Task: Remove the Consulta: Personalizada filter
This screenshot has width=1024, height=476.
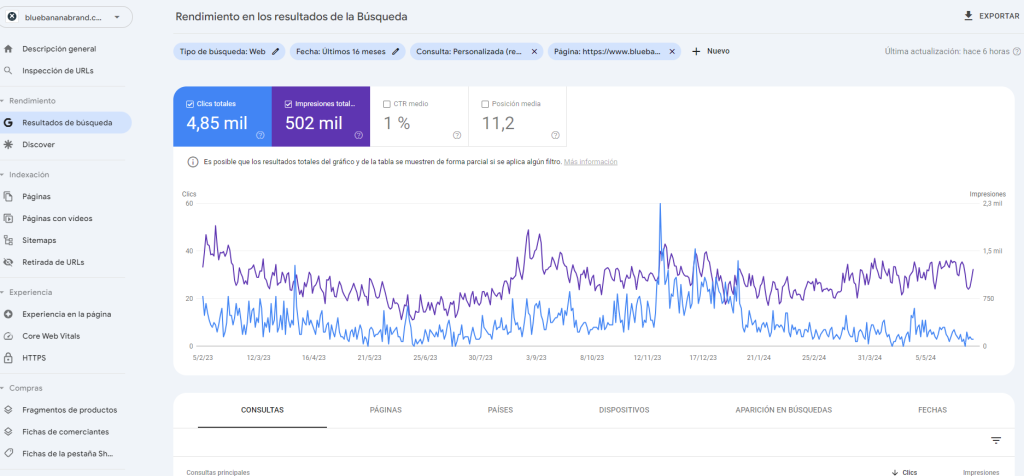Action: [534, 51]
